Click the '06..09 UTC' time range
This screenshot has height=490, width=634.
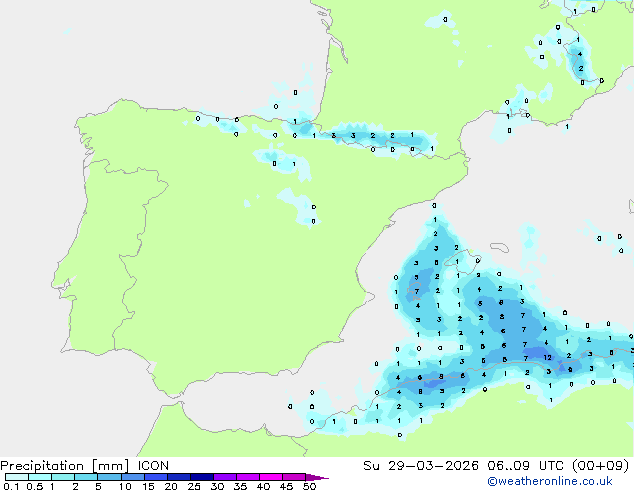point(526,466)
